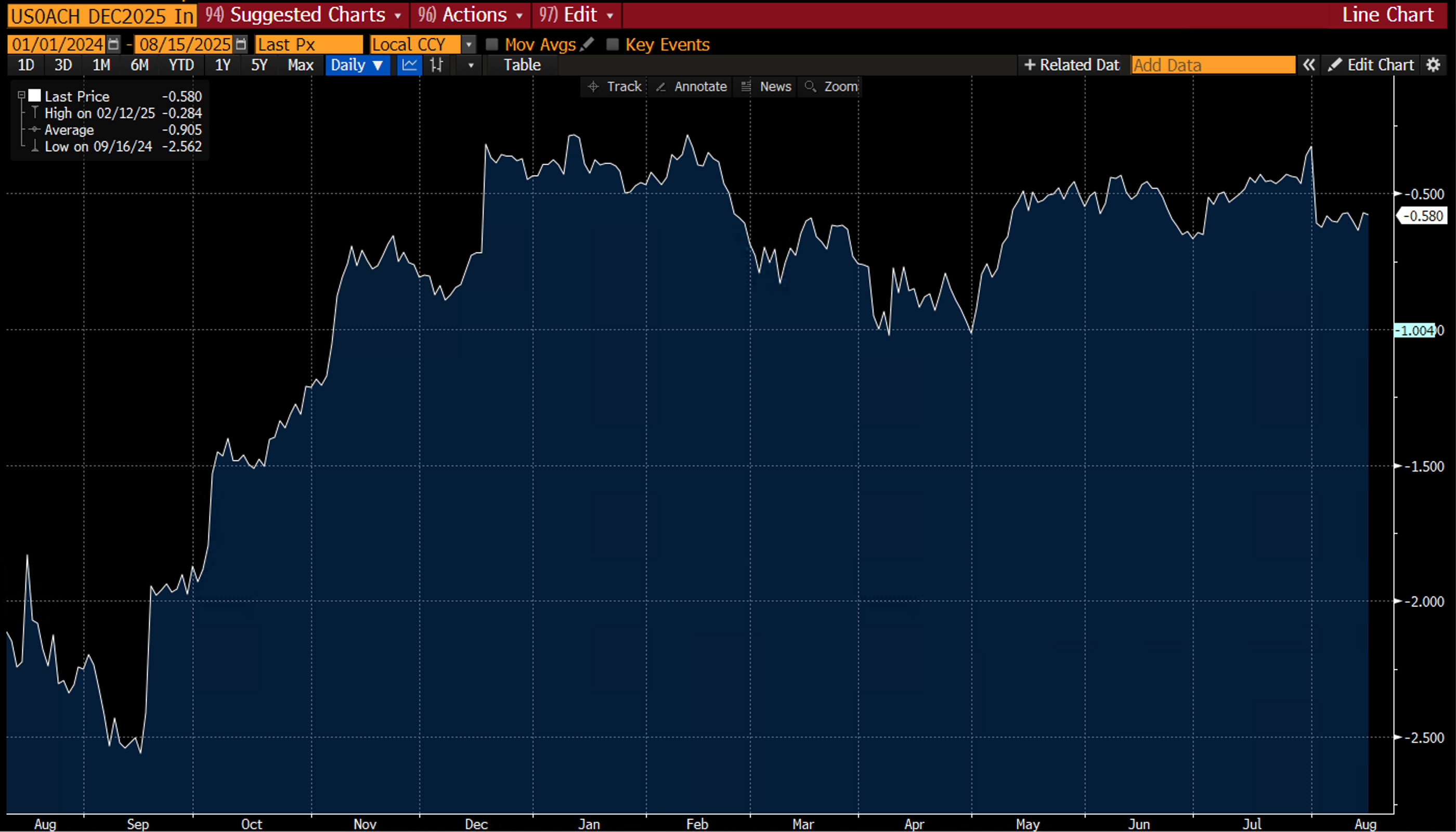Open the Local CCY currency dropdown
This screenshot has height=832, width=1456.
[469, 44]
